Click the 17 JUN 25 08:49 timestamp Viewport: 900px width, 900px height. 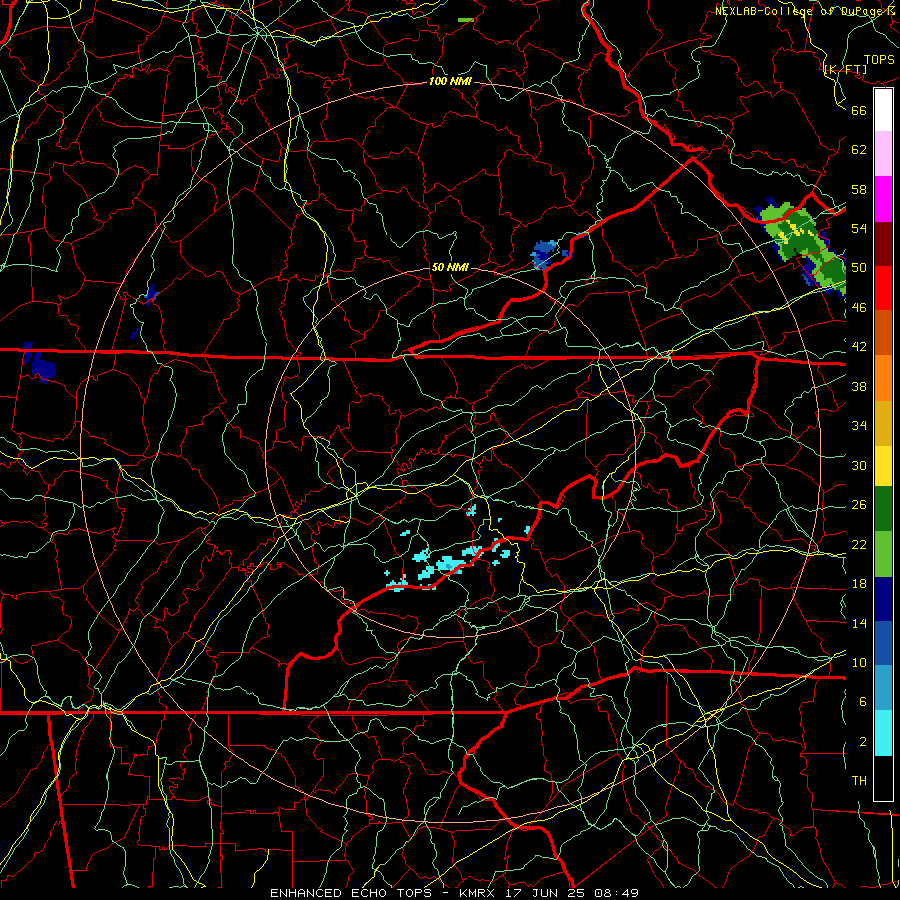coord(572,893)
